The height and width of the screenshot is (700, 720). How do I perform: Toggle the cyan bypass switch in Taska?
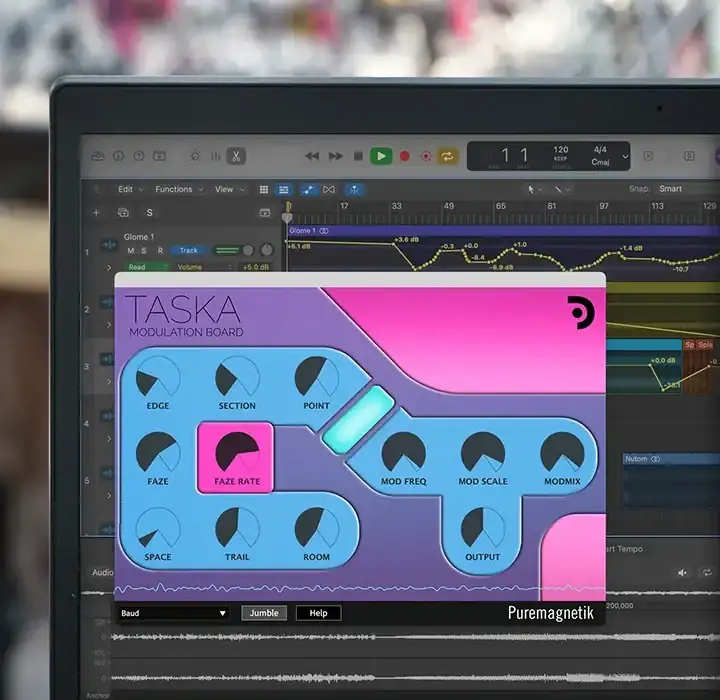[x=358, y=420]
